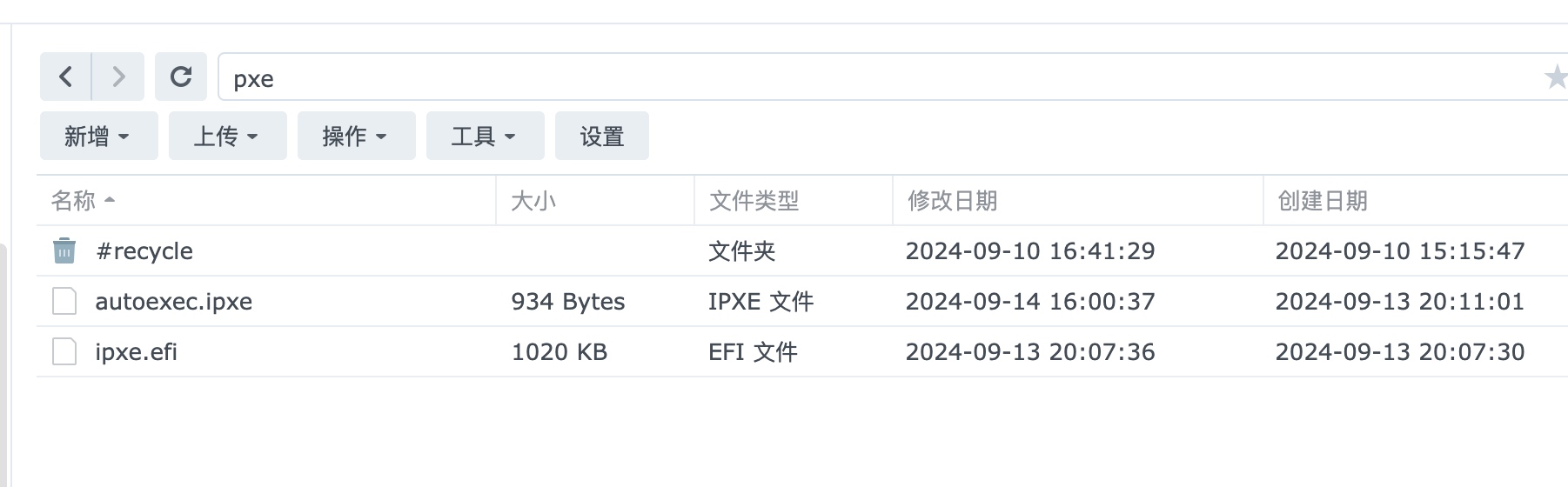The image size is (1568, 487).
Task: Select the ipxe.efi file name
Action: (x=137, y=352)
